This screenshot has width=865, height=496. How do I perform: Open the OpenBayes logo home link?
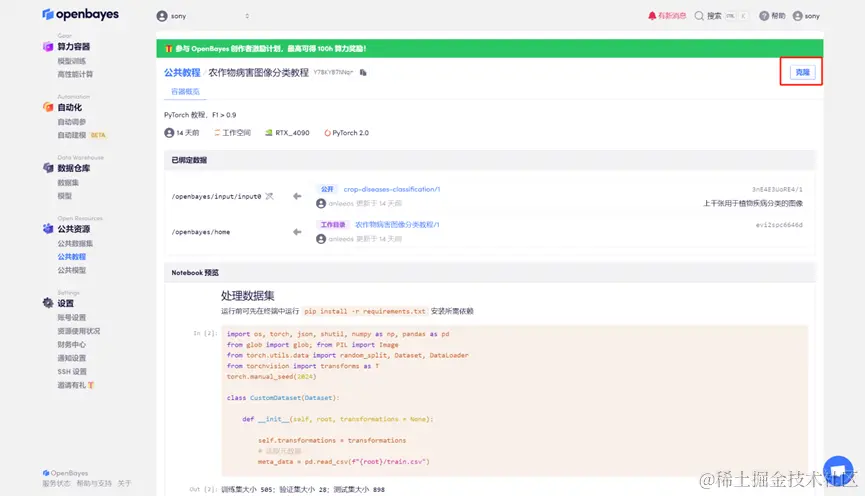pyautogui.click(x=81, y=14)
